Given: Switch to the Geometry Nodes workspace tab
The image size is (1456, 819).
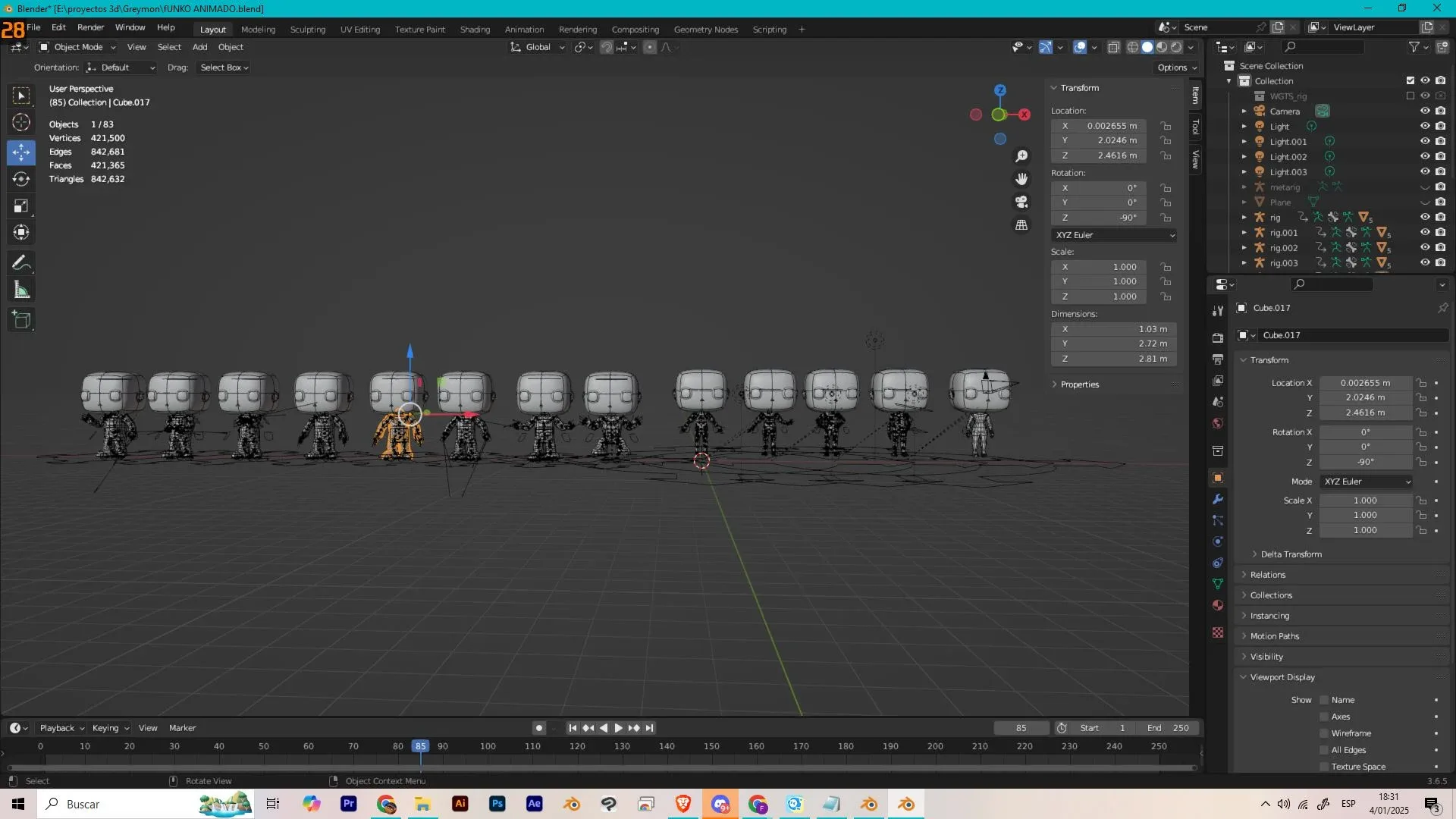Looking at the screenshot, I should pos(705,30).
